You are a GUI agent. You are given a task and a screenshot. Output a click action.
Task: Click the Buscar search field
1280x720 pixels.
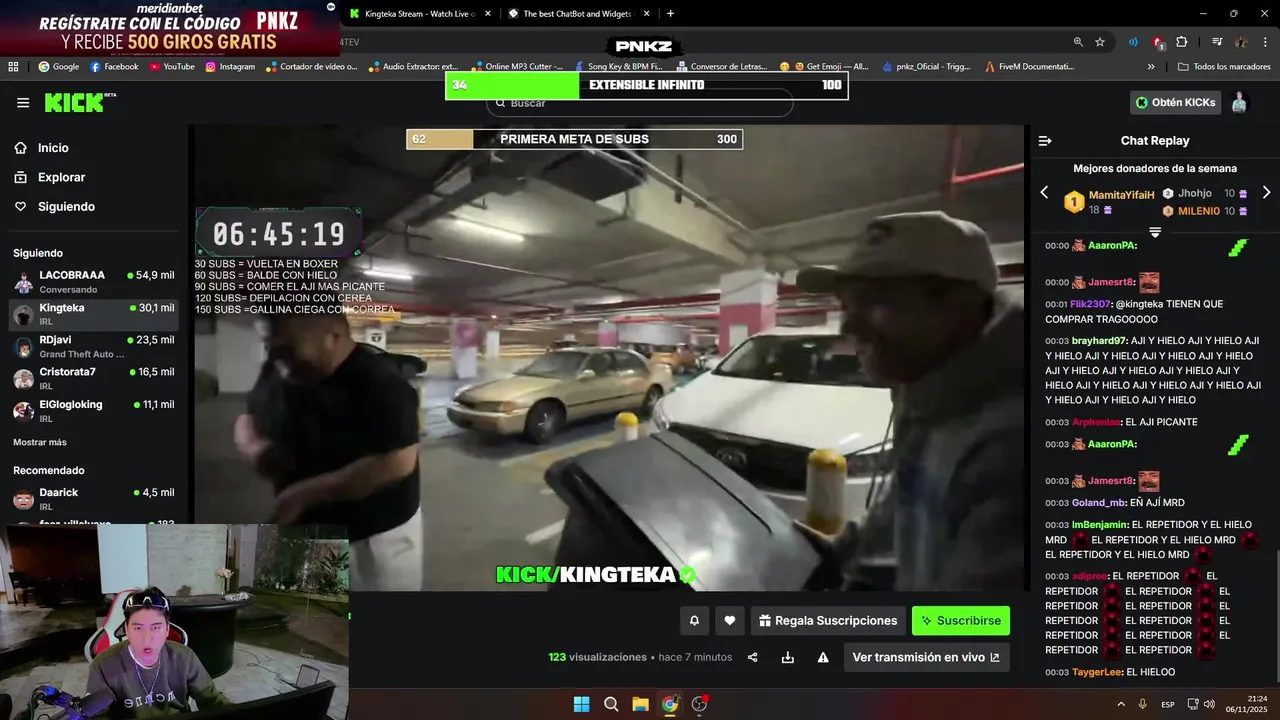[640, 103]
